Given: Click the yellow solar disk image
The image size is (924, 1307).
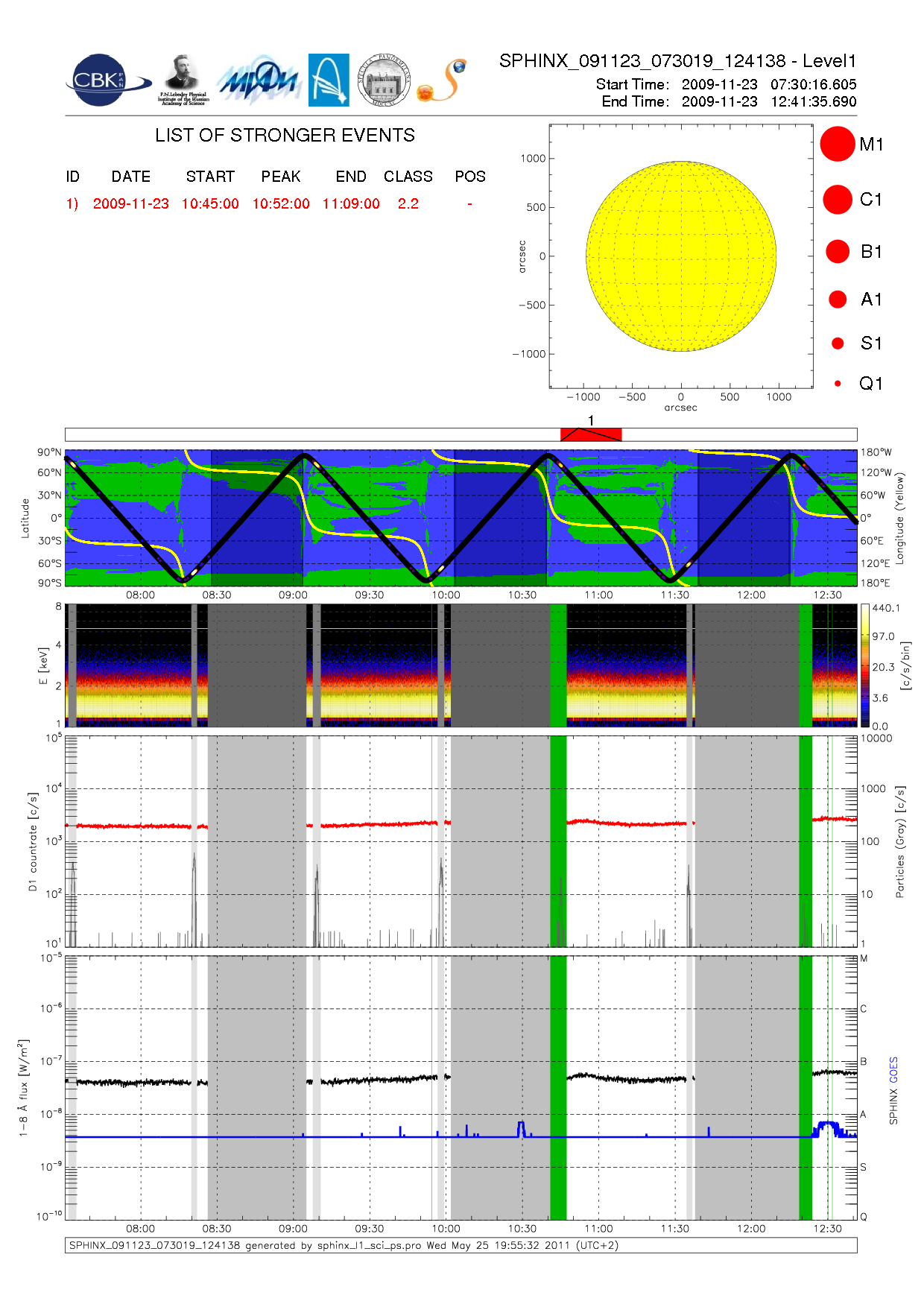Looking at the screenshot, I should [x=681, y=256].
